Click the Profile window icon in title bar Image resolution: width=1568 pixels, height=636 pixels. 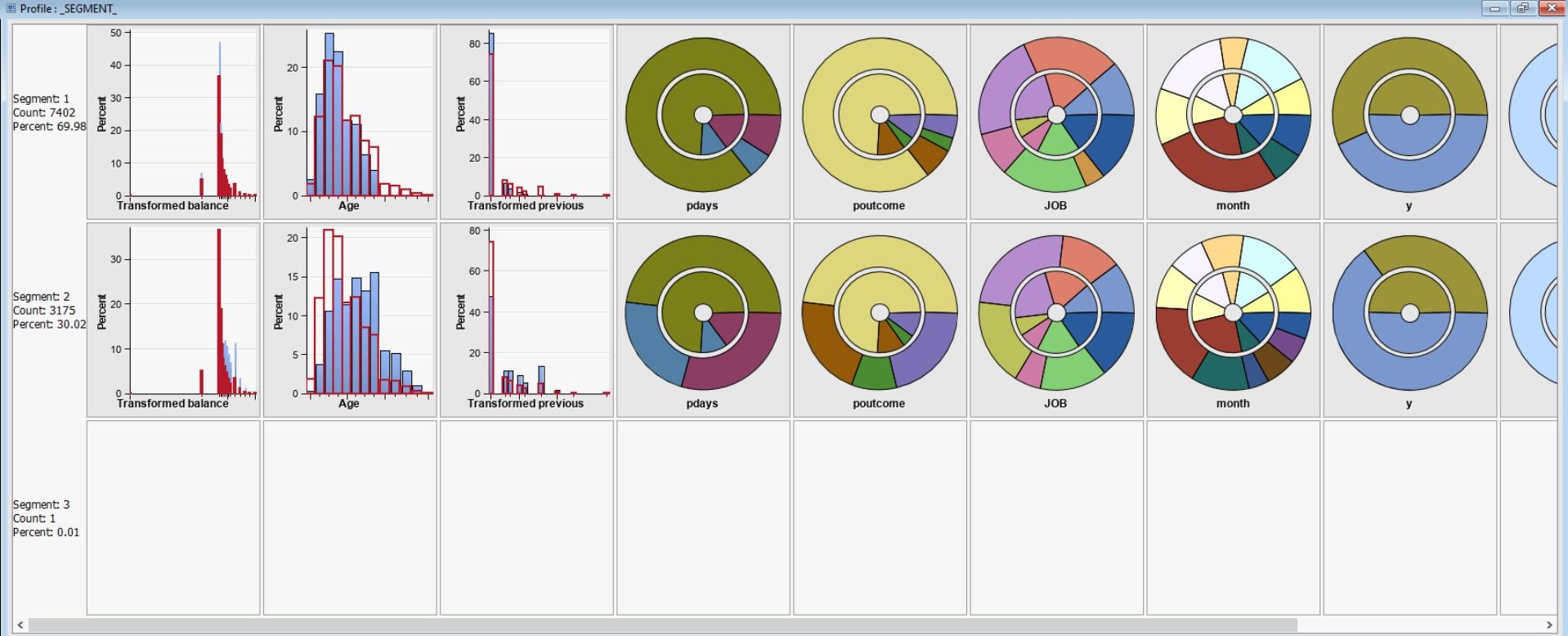click(x=11, y=8)
